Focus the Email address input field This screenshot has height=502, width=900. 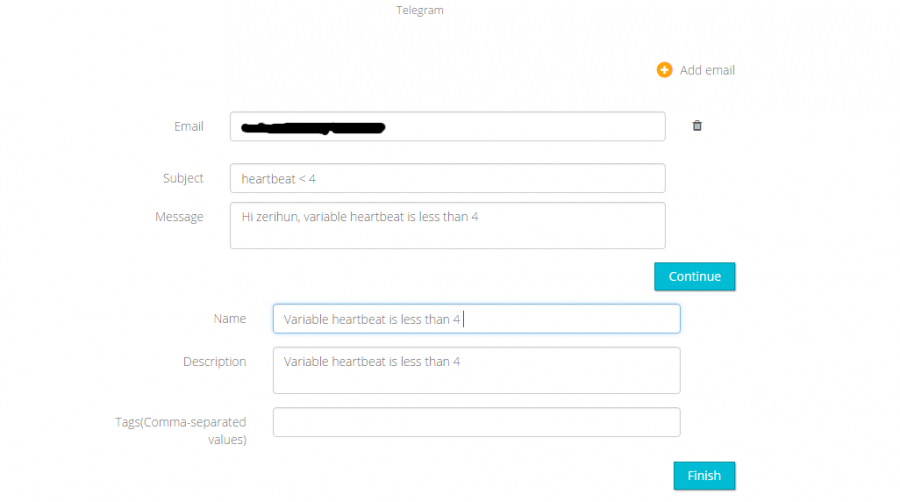tap(520, 127)
